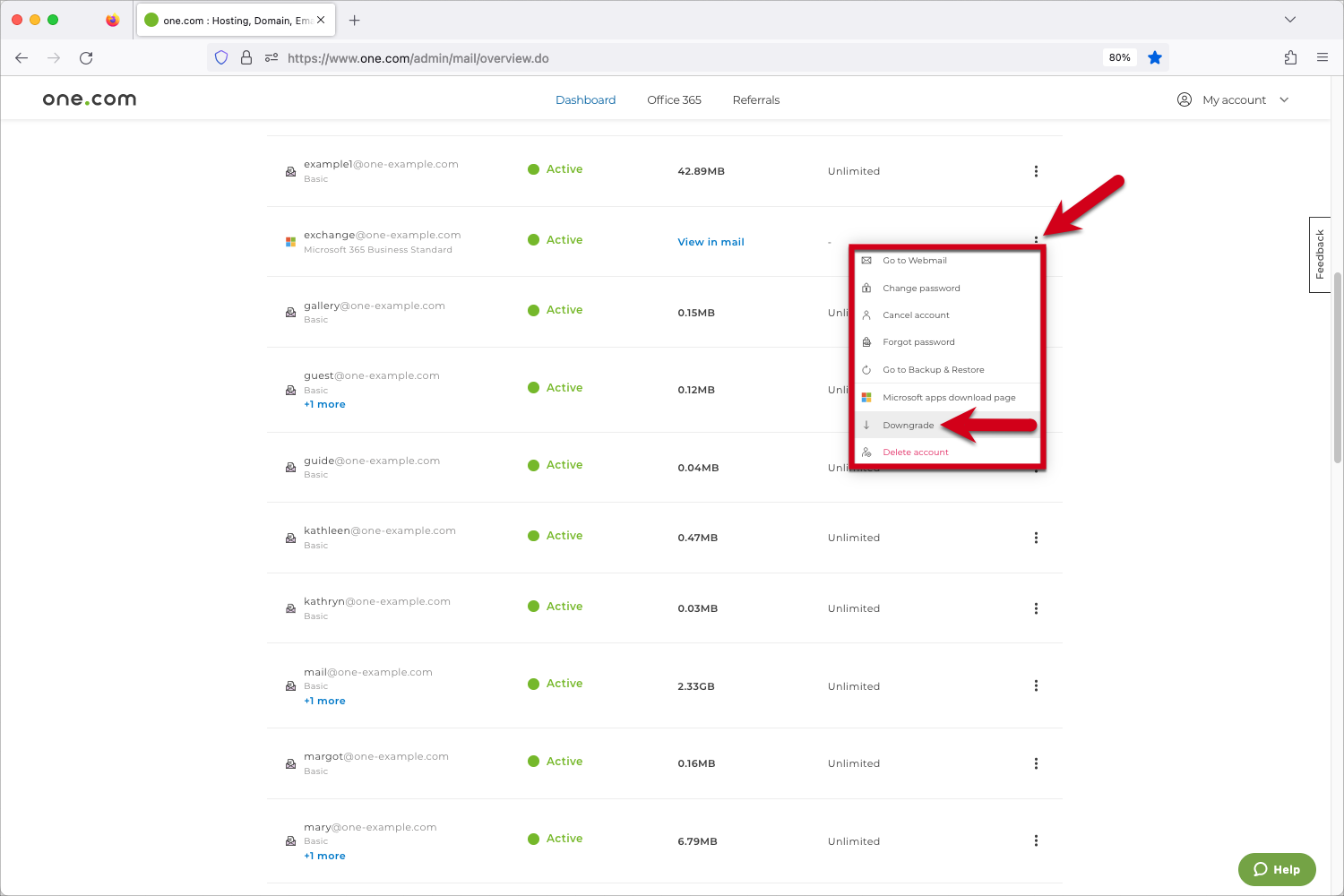Click the View in mail link
The width and height of the screenshot is (1344, 896).
point(711,242)
